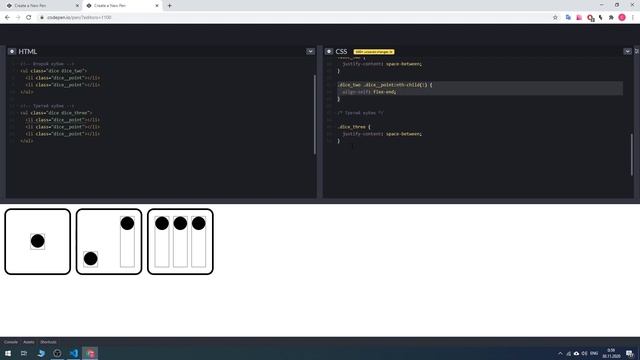Viewport: 640px width, 360px height.
Task: Open the cloud sync tray icon
Action: tap(576, 353)
